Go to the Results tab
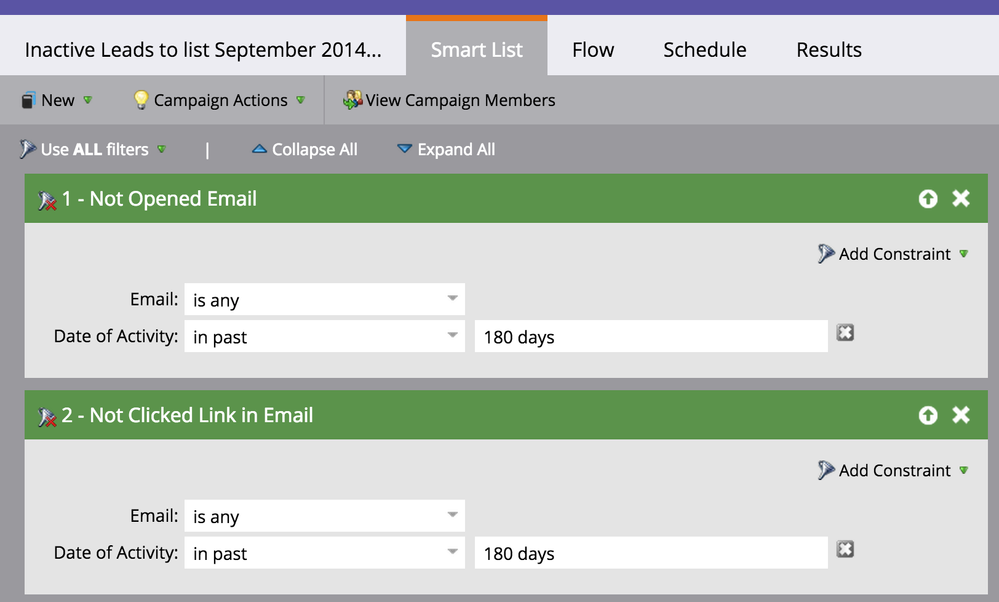The width and height of the screenshot is (999, 602). 829,50
